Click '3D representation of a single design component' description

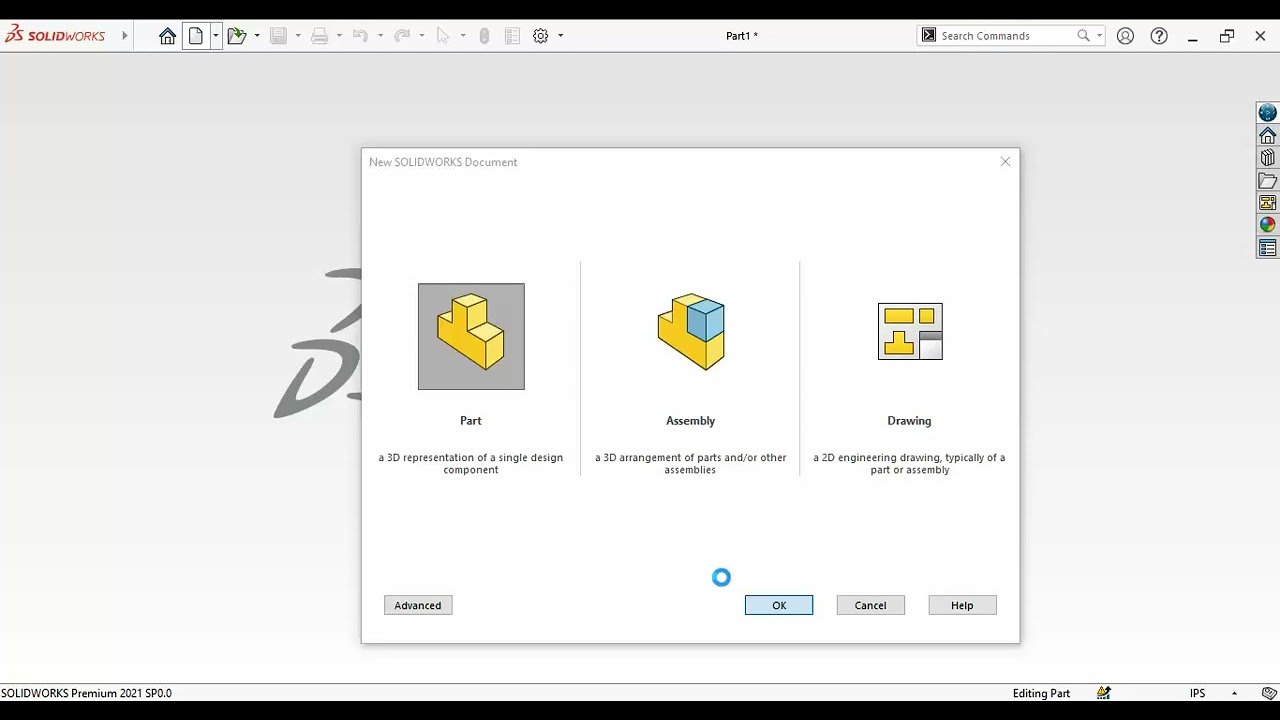click(471, 463)
